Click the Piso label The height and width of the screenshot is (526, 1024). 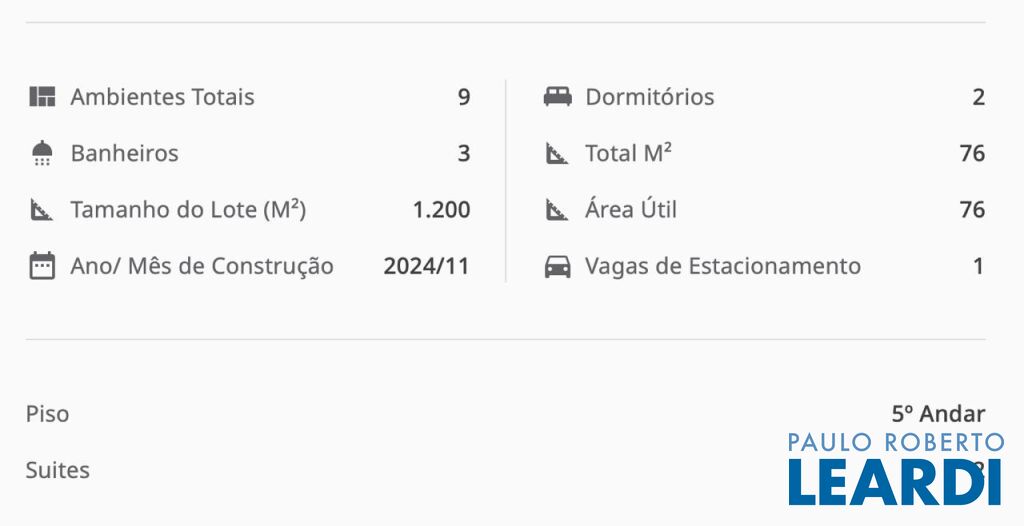tap(47, 413)
